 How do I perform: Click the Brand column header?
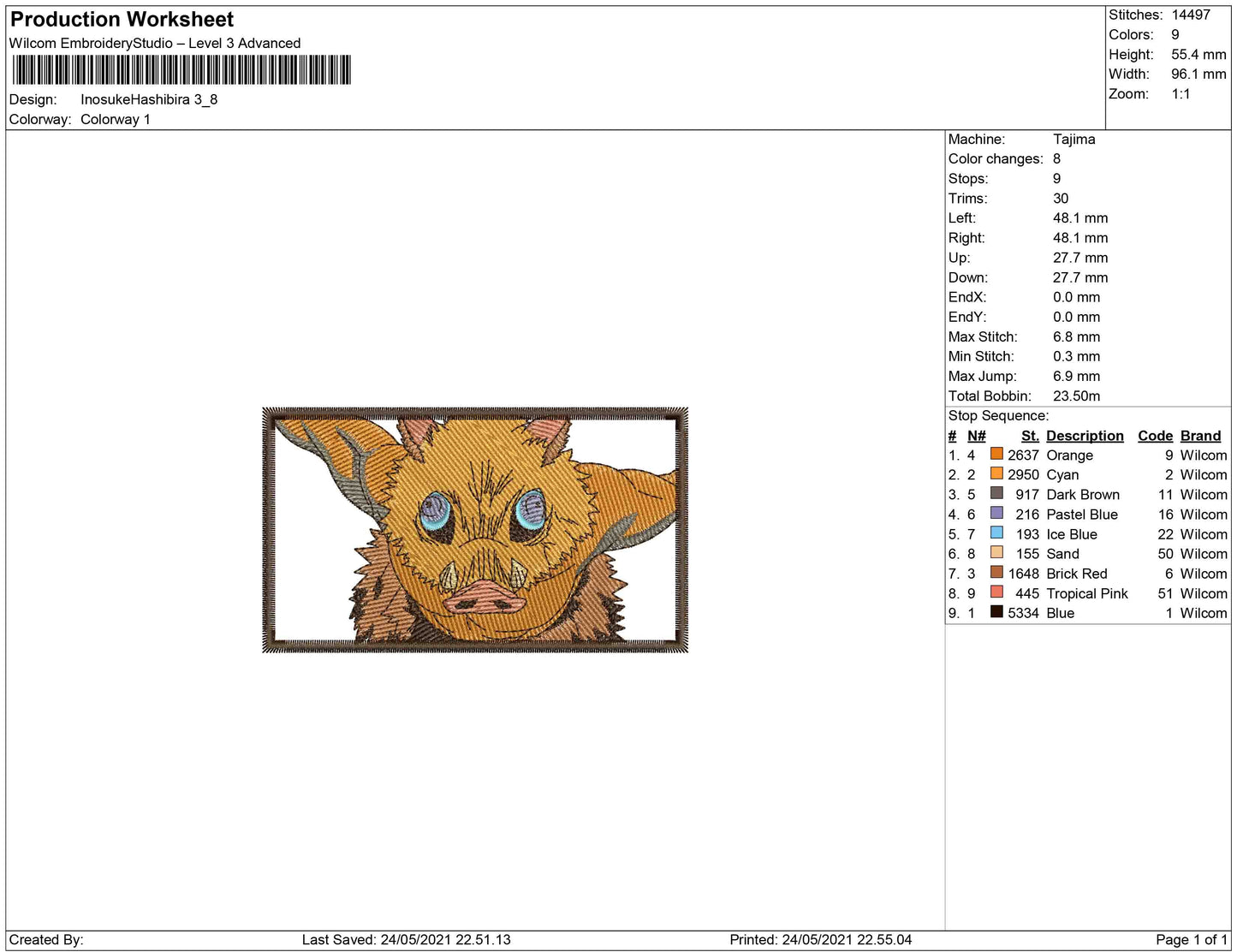(1201, 435)
